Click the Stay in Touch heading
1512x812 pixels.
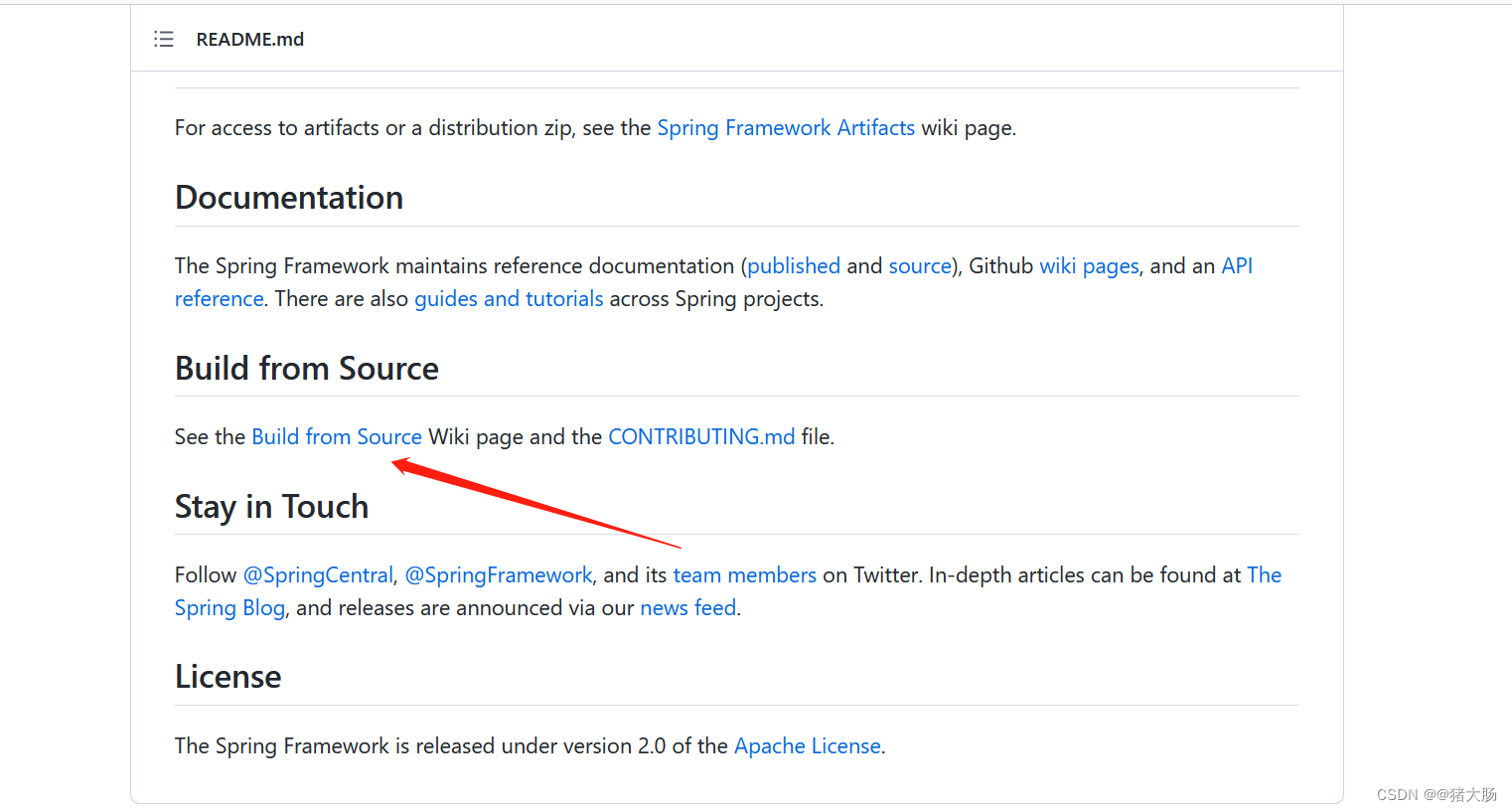271,507
